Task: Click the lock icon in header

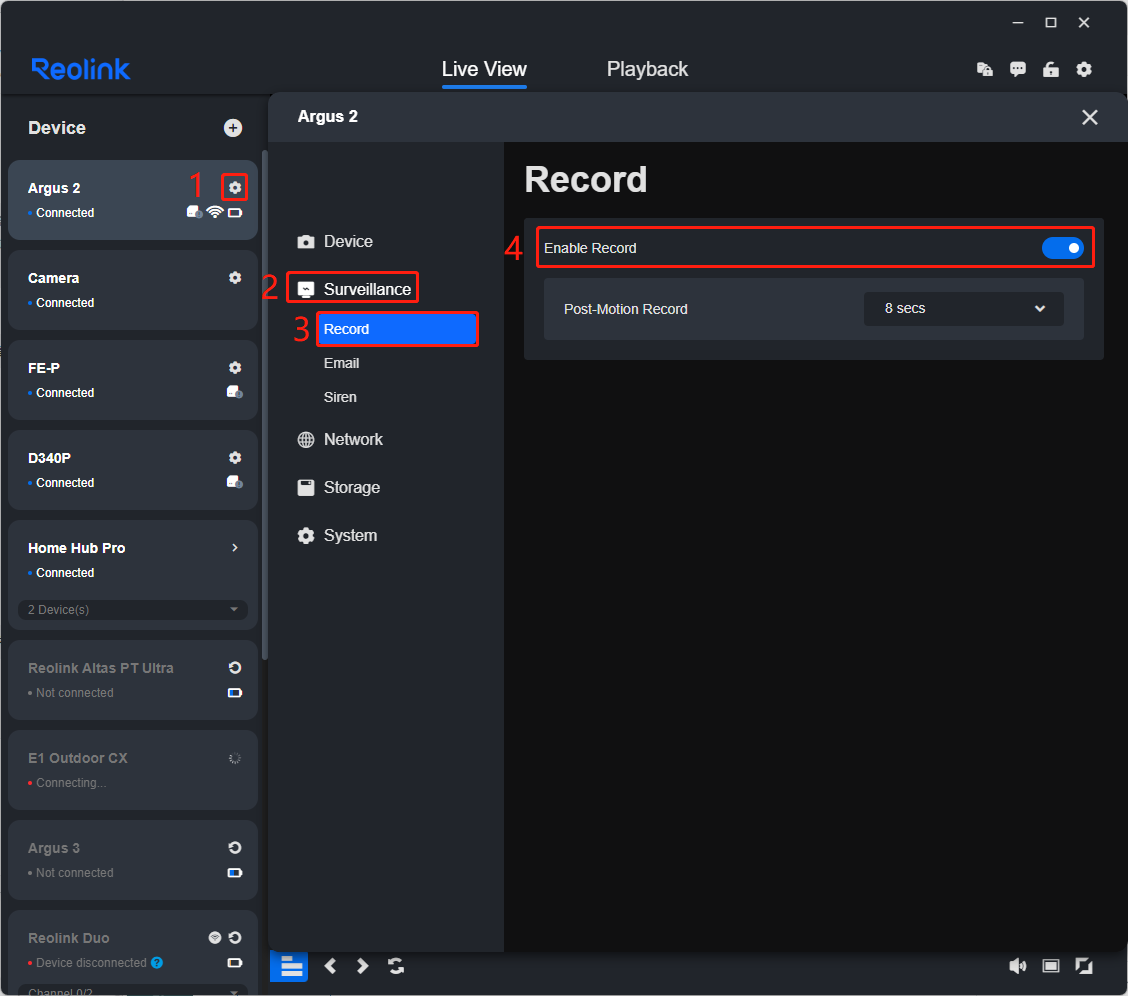Action: tap(1050, 69)
